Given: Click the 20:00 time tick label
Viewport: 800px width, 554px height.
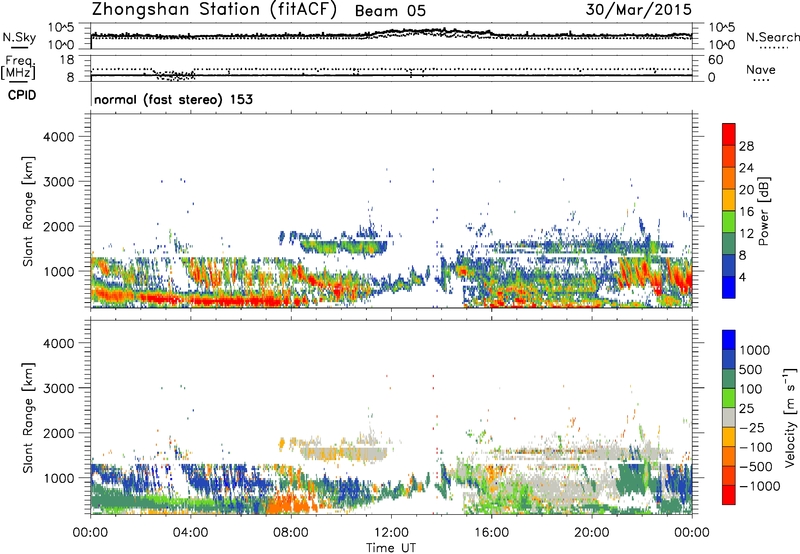Looking at the screenshot, I should 591,533.
